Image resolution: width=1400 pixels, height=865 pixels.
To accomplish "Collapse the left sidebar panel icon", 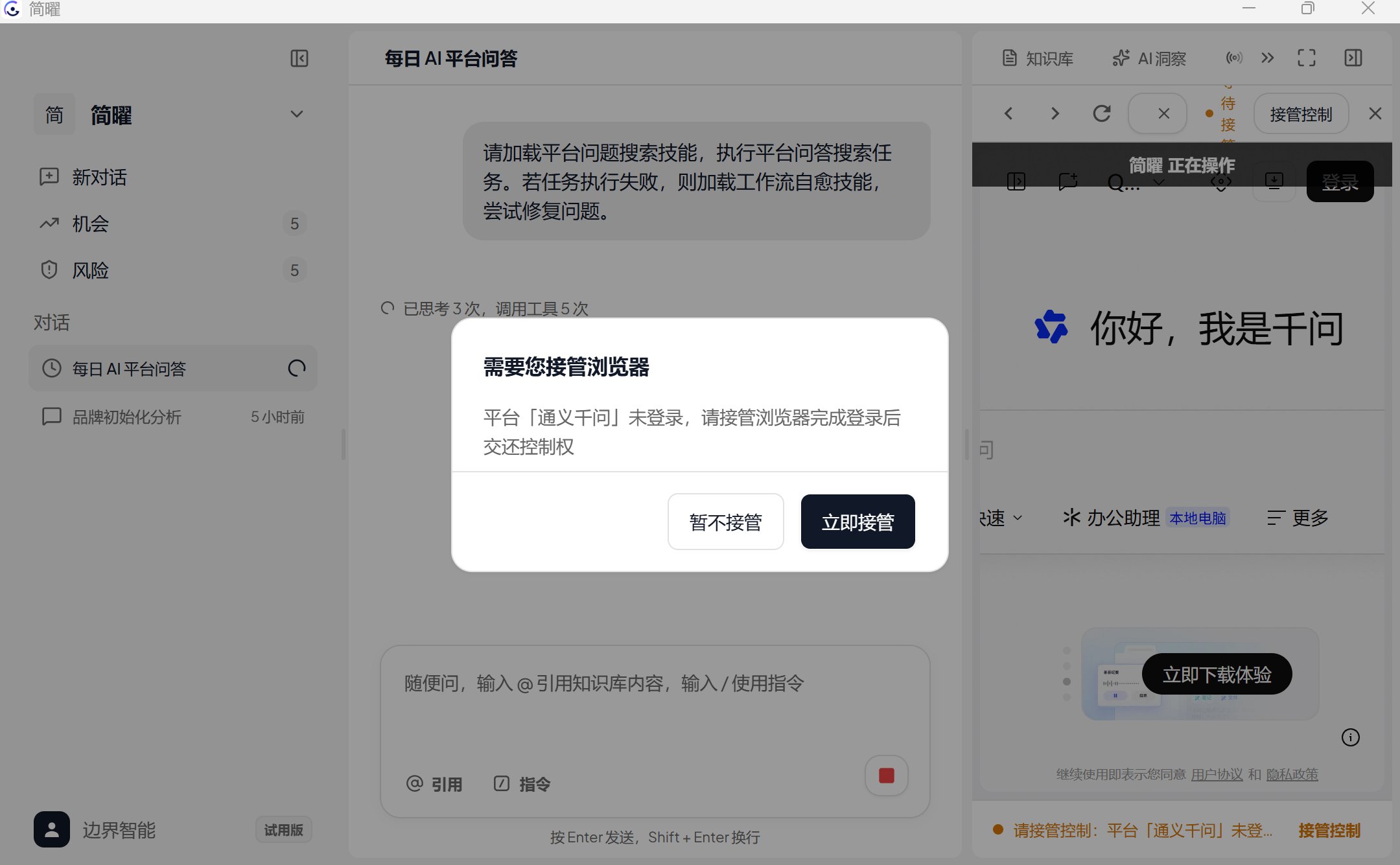I will click(x=299, y=58).
